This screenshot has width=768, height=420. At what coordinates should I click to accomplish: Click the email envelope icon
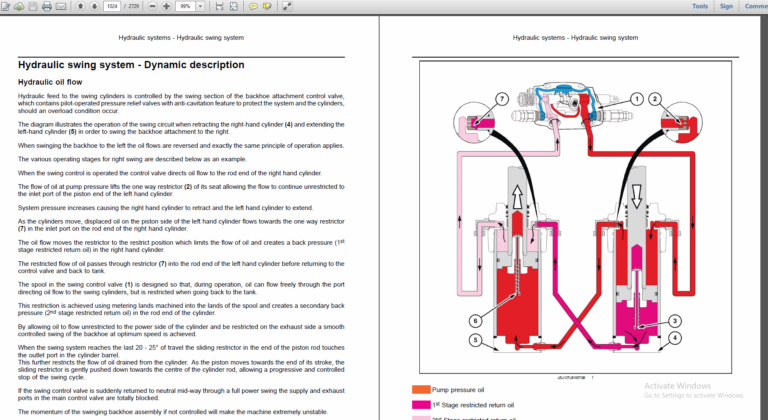61,6
